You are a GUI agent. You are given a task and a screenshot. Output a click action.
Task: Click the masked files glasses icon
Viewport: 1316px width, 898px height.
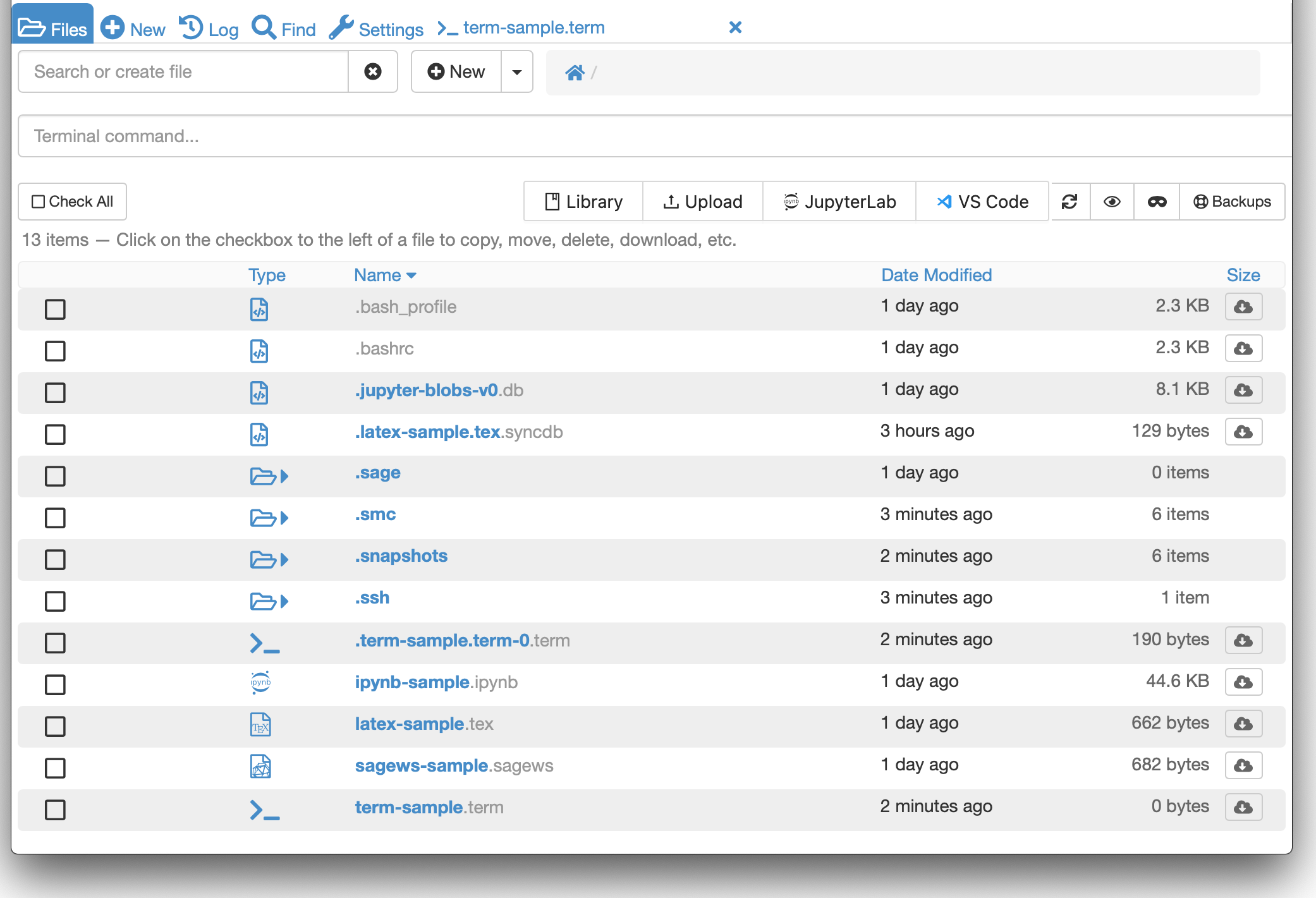click(x=1157, y=202)
